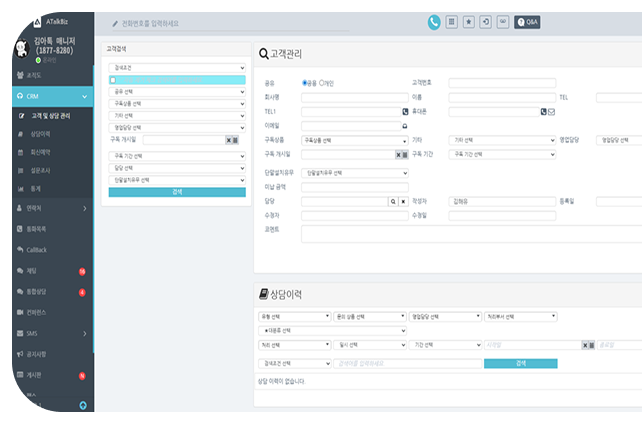Click the star favorites icon in toolbar
Viewport: 642px width, 424px height.
pyautogui.click(x=469, y=21)
